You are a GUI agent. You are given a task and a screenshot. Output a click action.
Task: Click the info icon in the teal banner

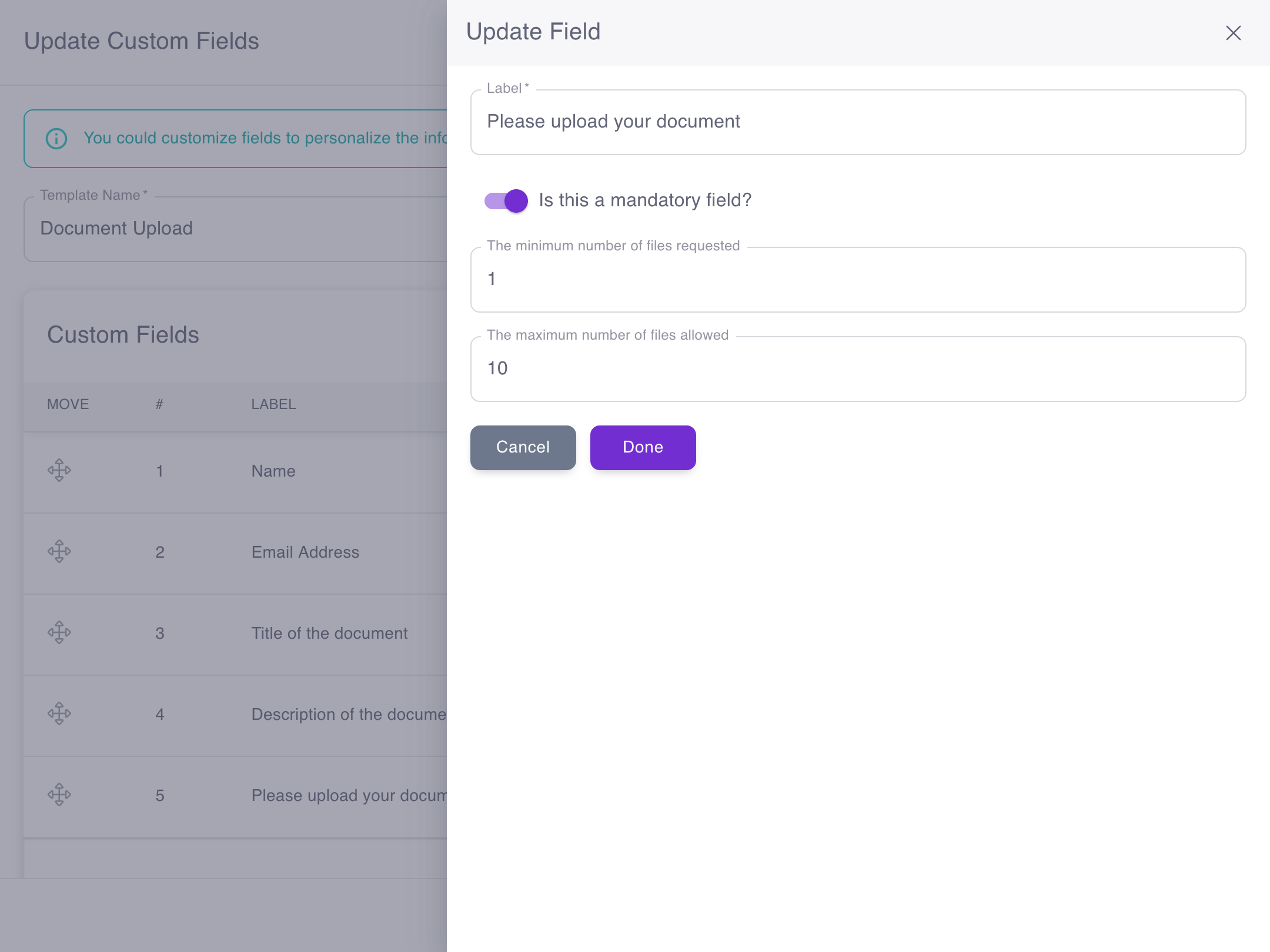tap(56, 138)
